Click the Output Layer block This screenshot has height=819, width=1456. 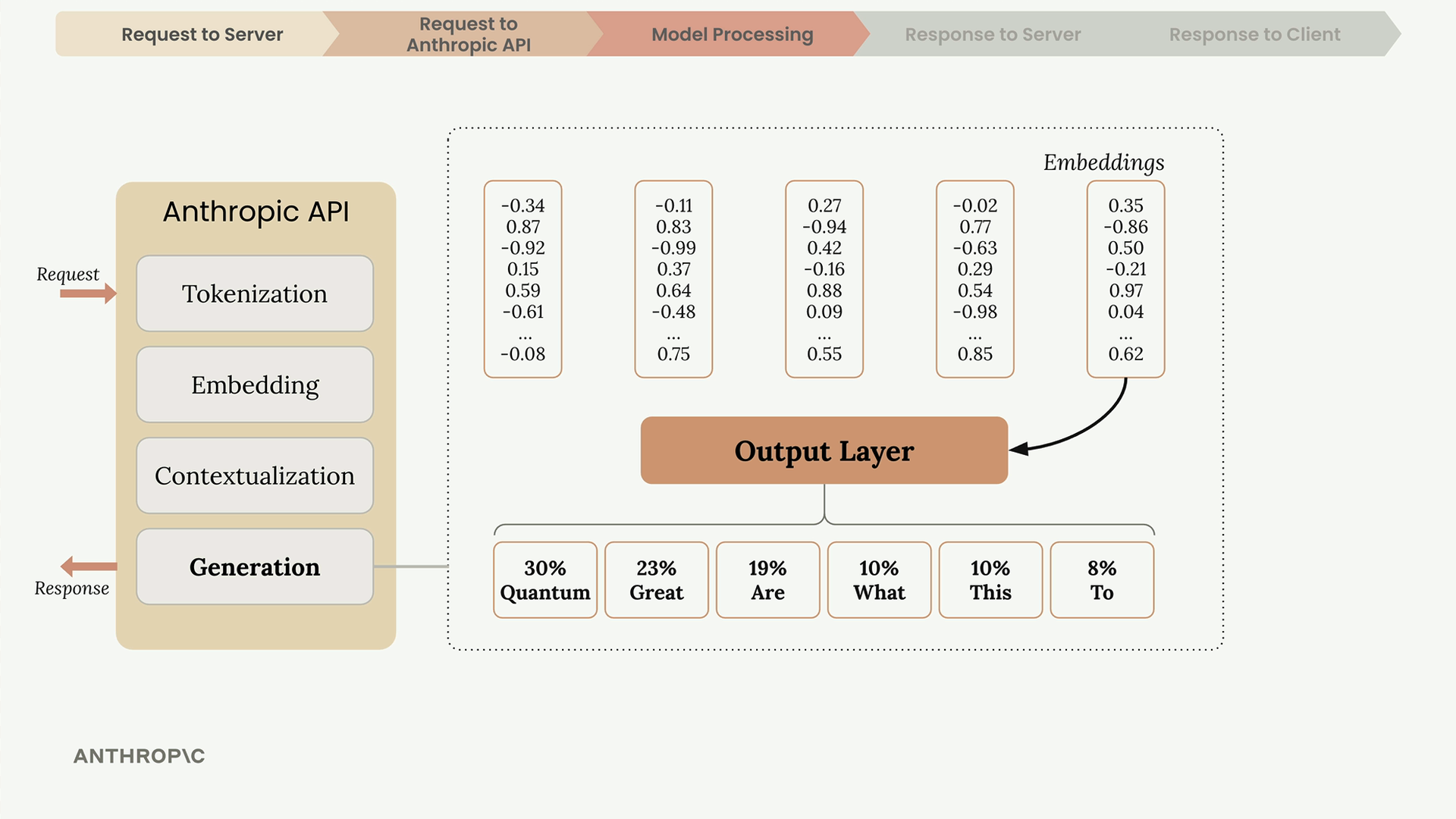point(824,450)
